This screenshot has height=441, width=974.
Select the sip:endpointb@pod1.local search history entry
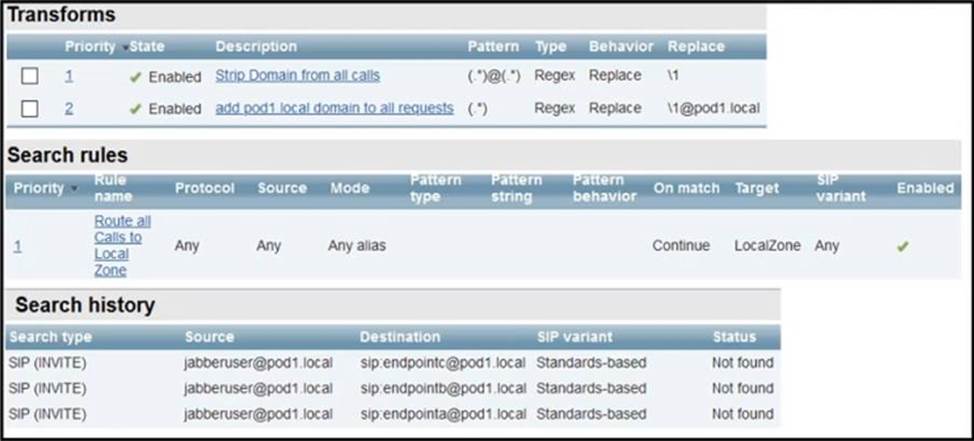(x=442, y=388)
